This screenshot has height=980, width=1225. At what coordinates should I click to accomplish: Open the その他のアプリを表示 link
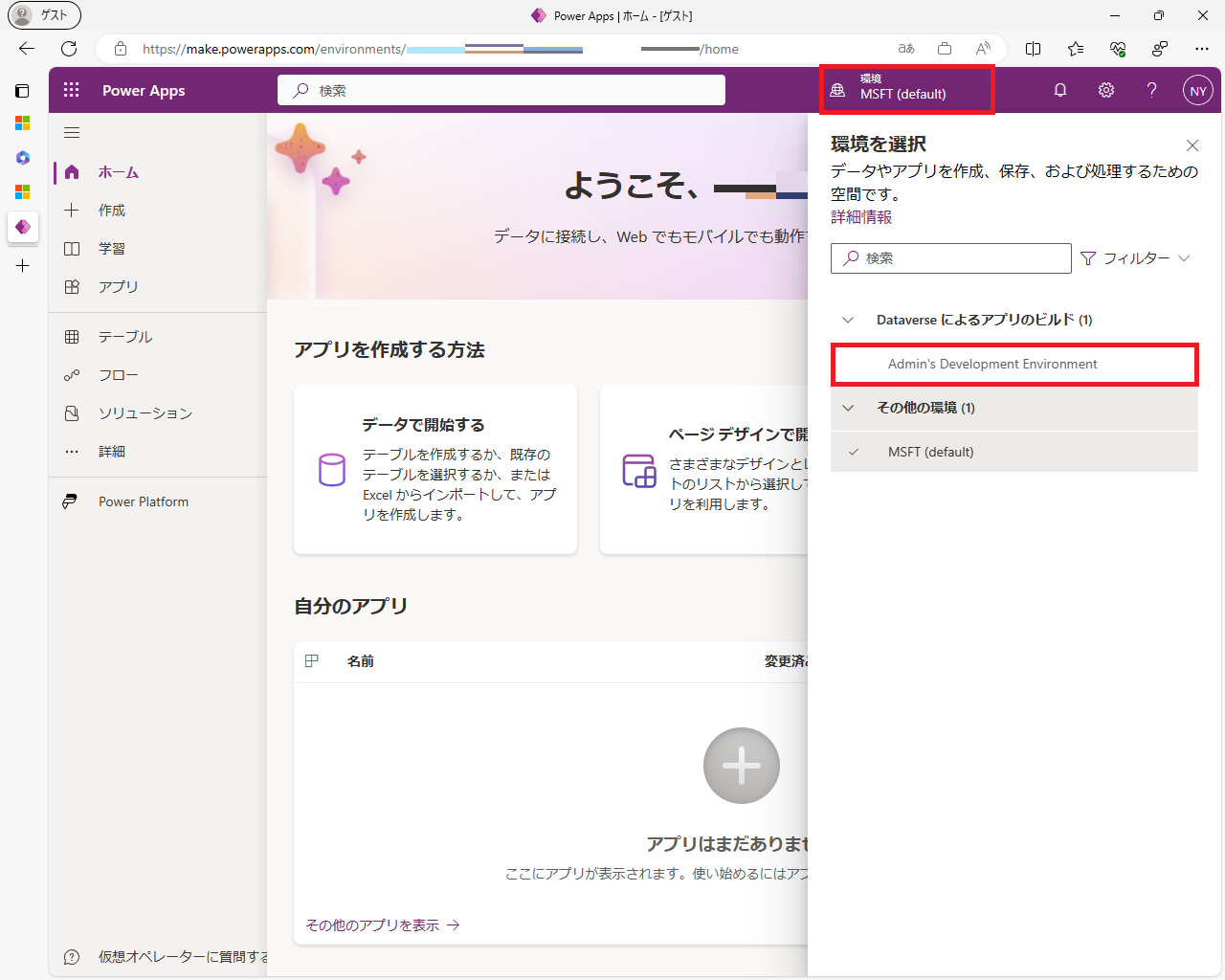coord(383,925)
